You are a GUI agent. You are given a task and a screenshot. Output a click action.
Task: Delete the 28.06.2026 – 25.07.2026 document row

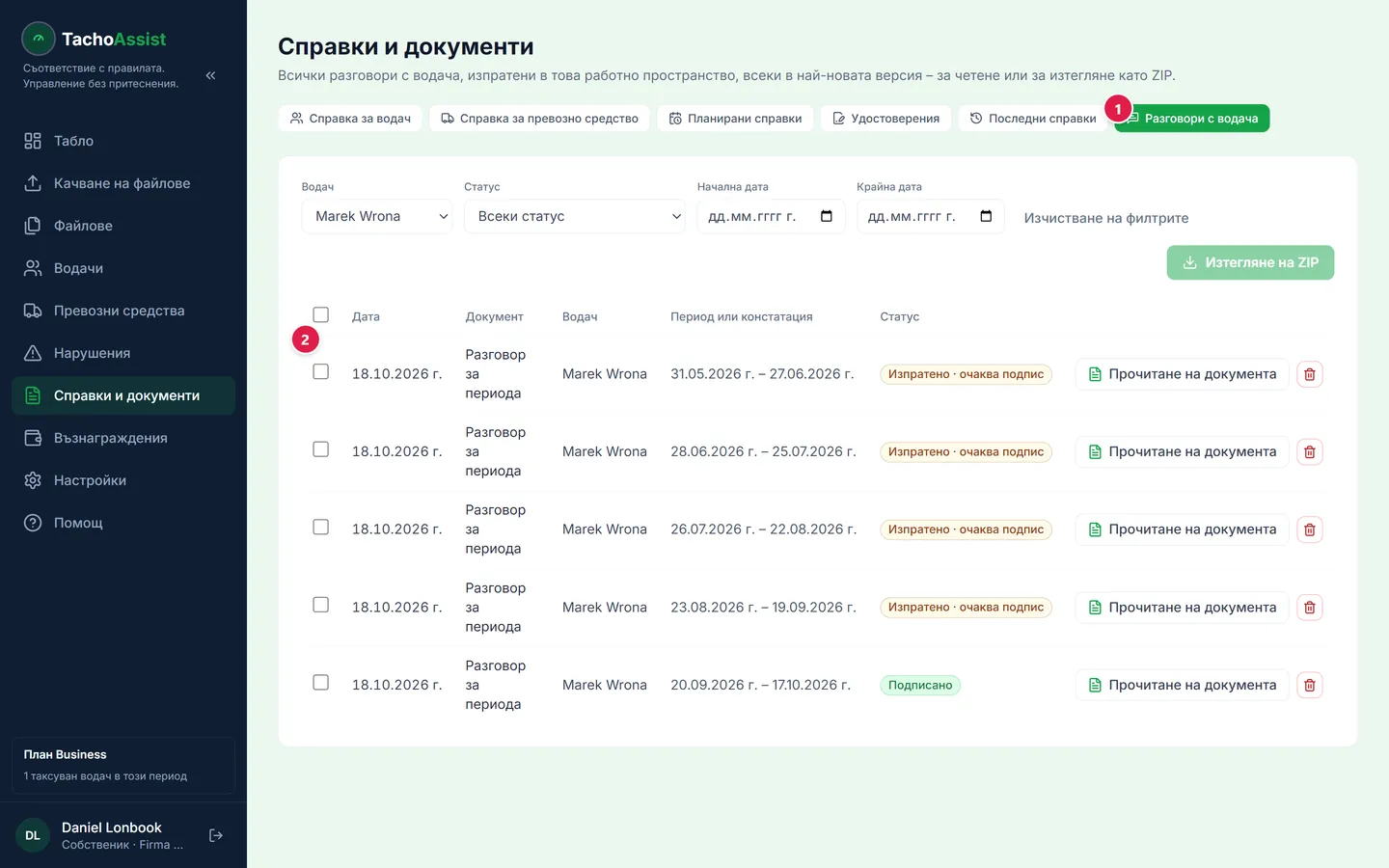pyautogui.click(x=1310, y=451)
